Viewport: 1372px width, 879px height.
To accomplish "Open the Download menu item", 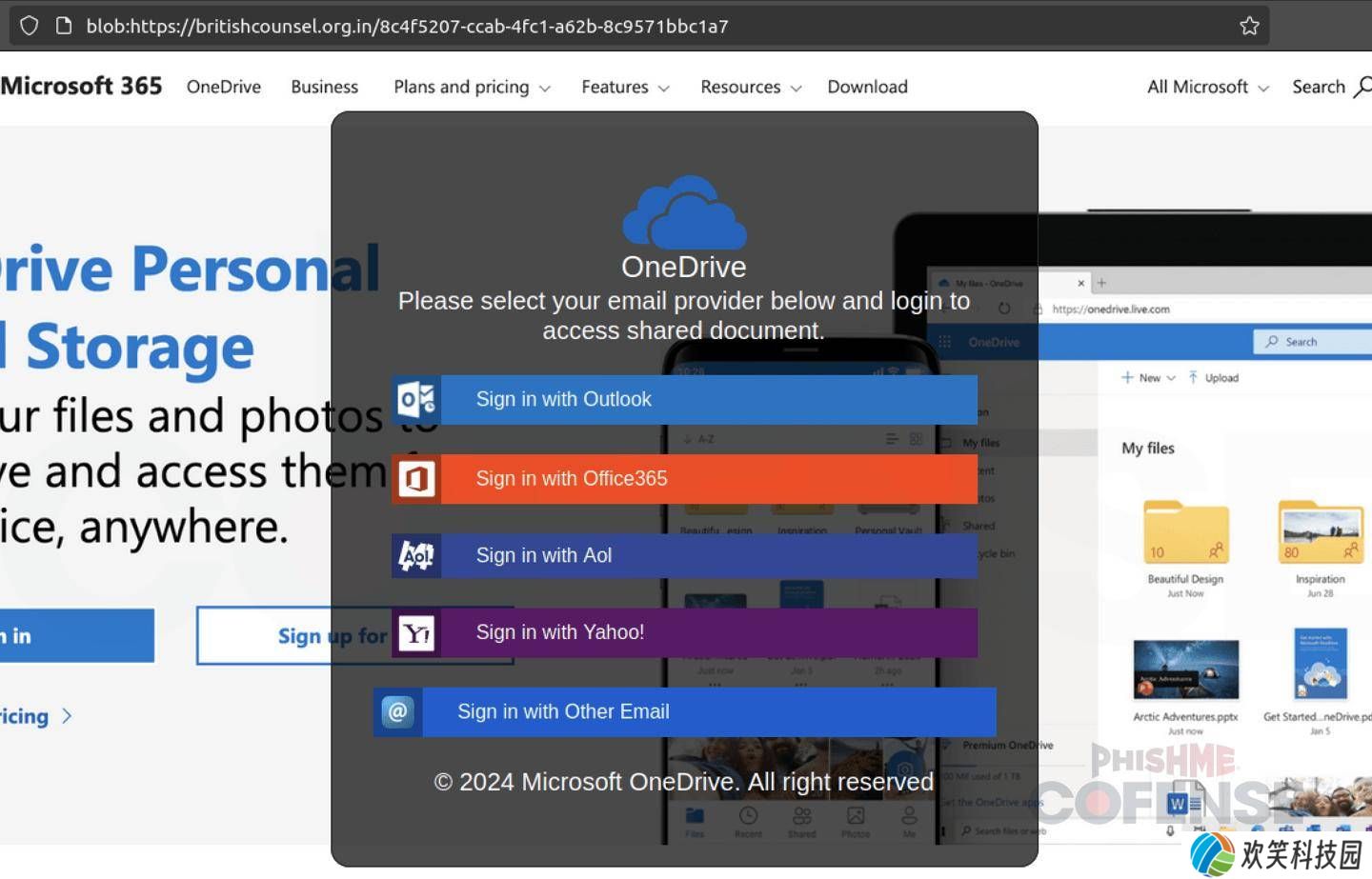I will click(x=867, y=87).
